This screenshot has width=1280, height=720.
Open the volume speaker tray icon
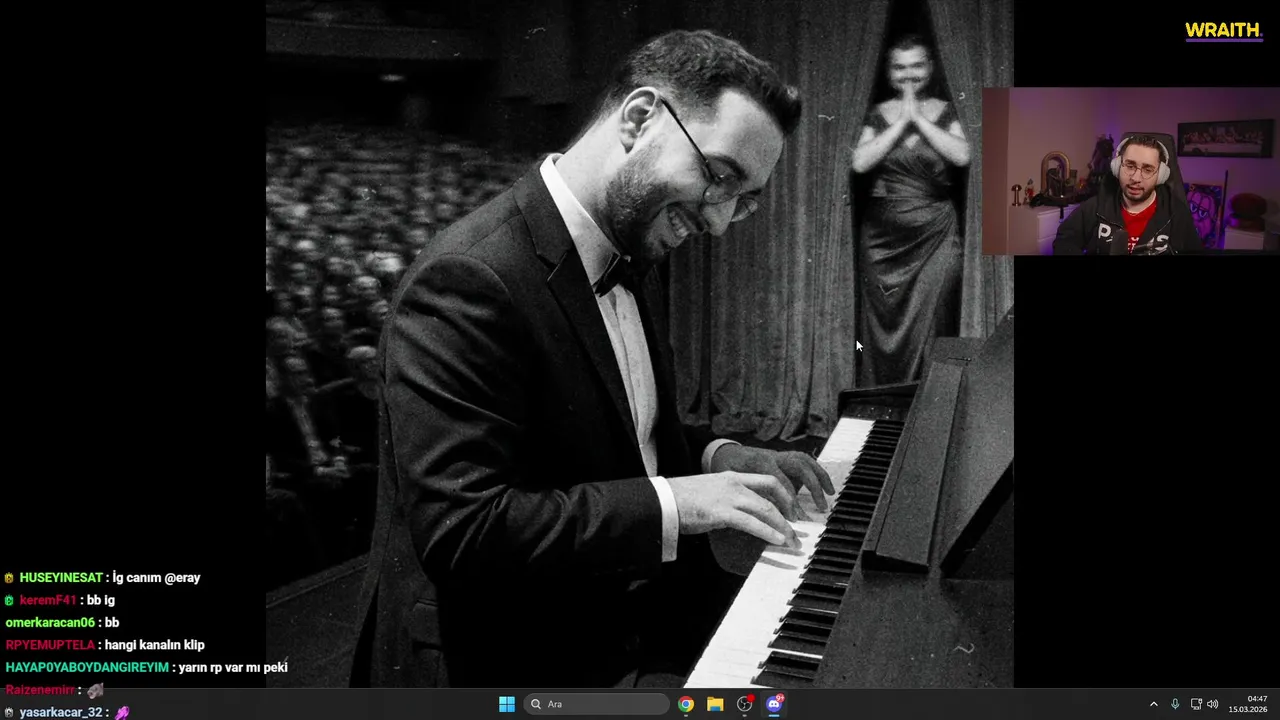coord(1213,704)
